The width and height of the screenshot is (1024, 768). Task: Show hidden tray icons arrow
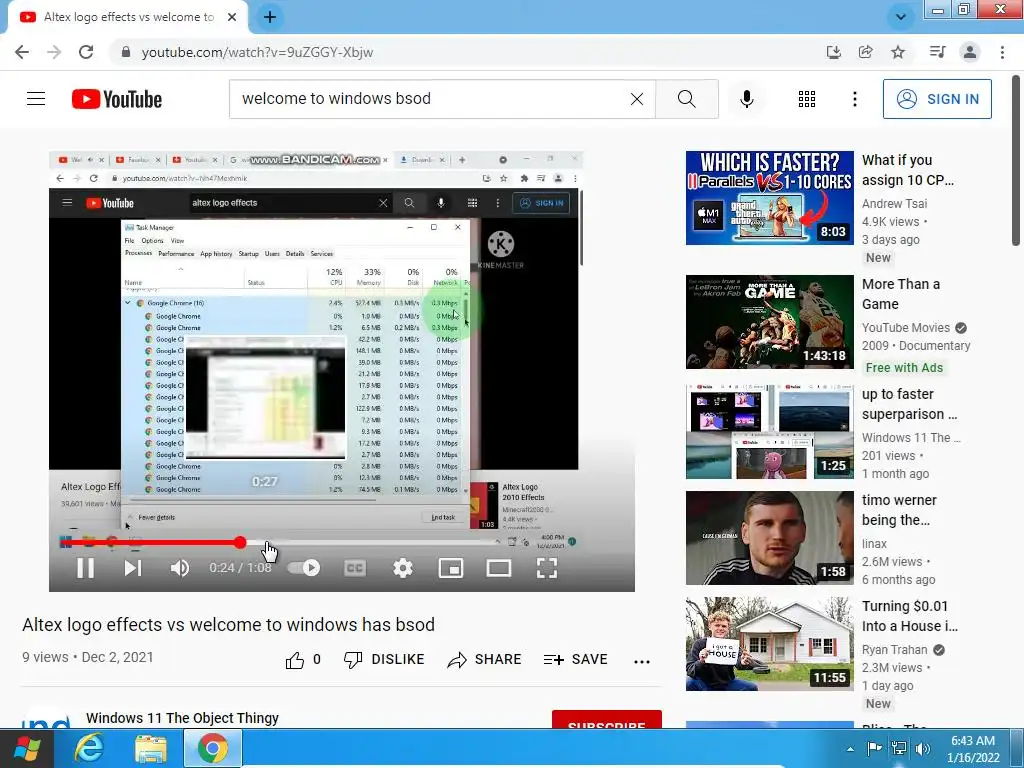(850, 749)
